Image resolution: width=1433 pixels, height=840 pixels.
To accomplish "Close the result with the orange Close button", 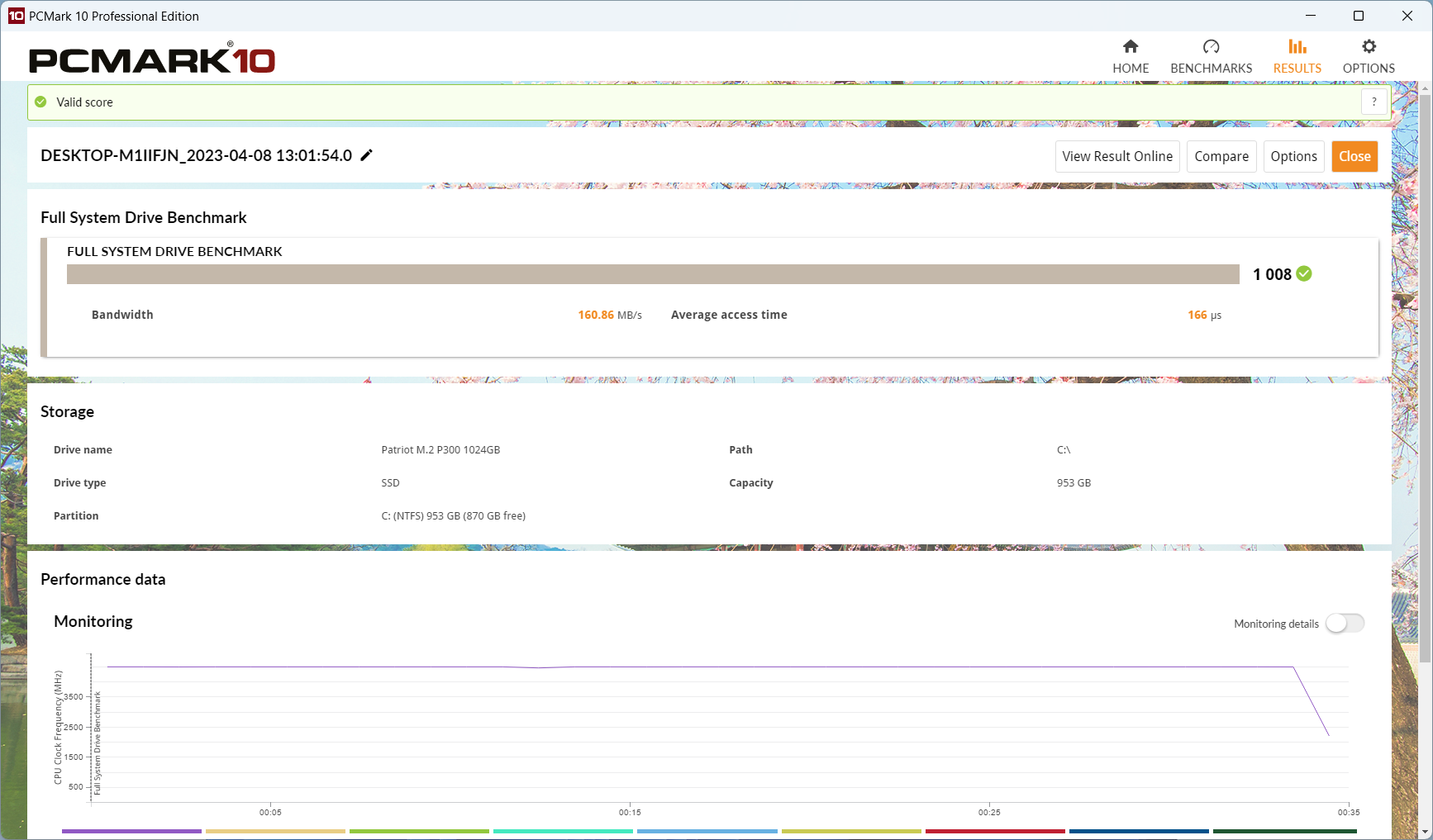I will click(x=1354, y=156).
